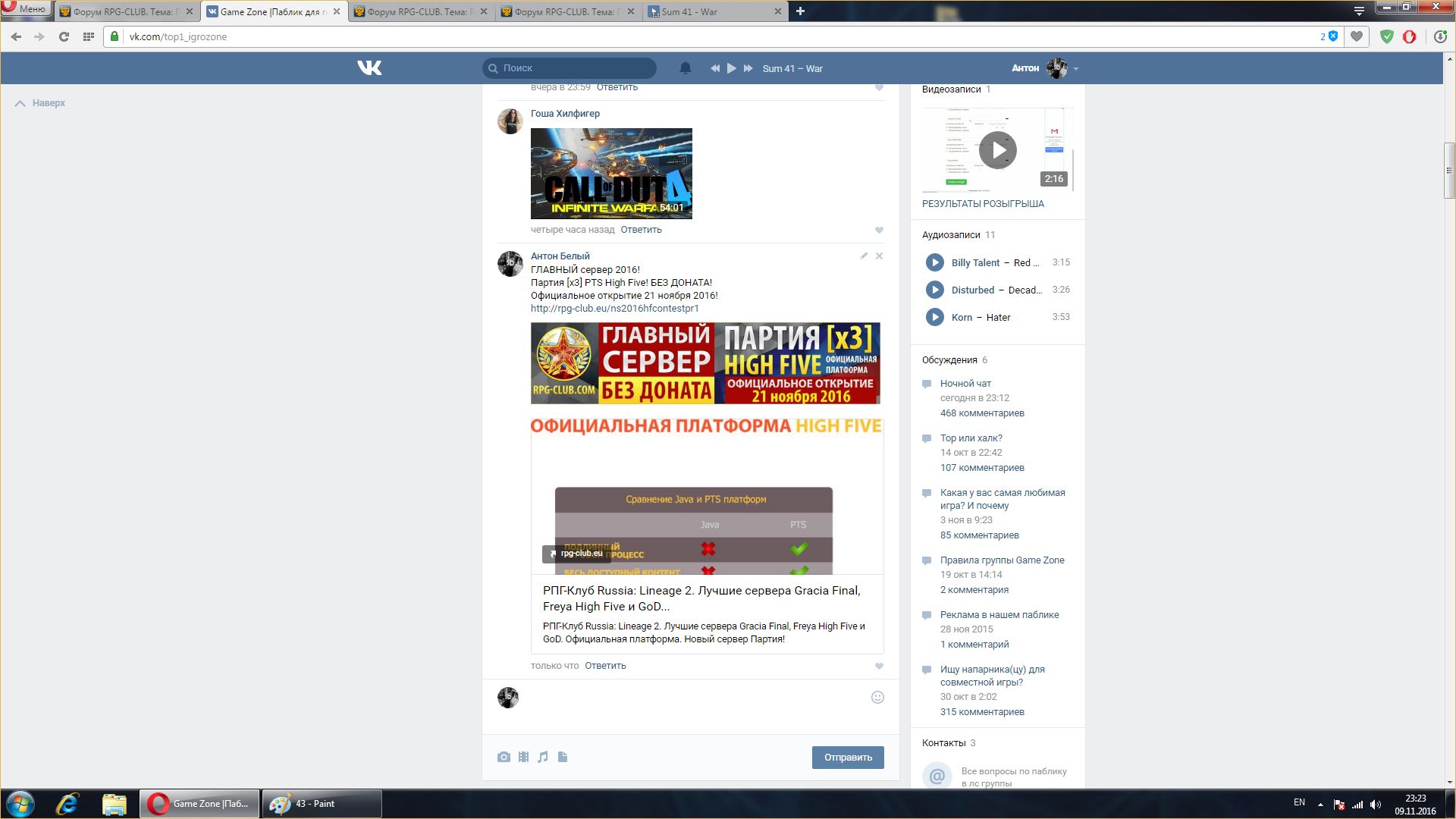This screenshot has height=819, width=1456.
Task: Open the Opera Меню button
Action: click(x=26, y=9)
